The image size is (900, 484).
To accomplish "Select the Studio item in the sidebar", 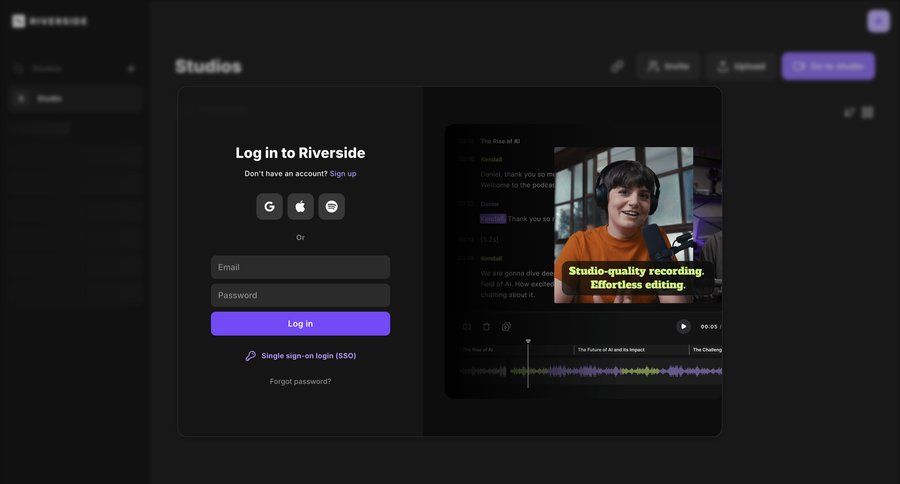I will (75, 99).
